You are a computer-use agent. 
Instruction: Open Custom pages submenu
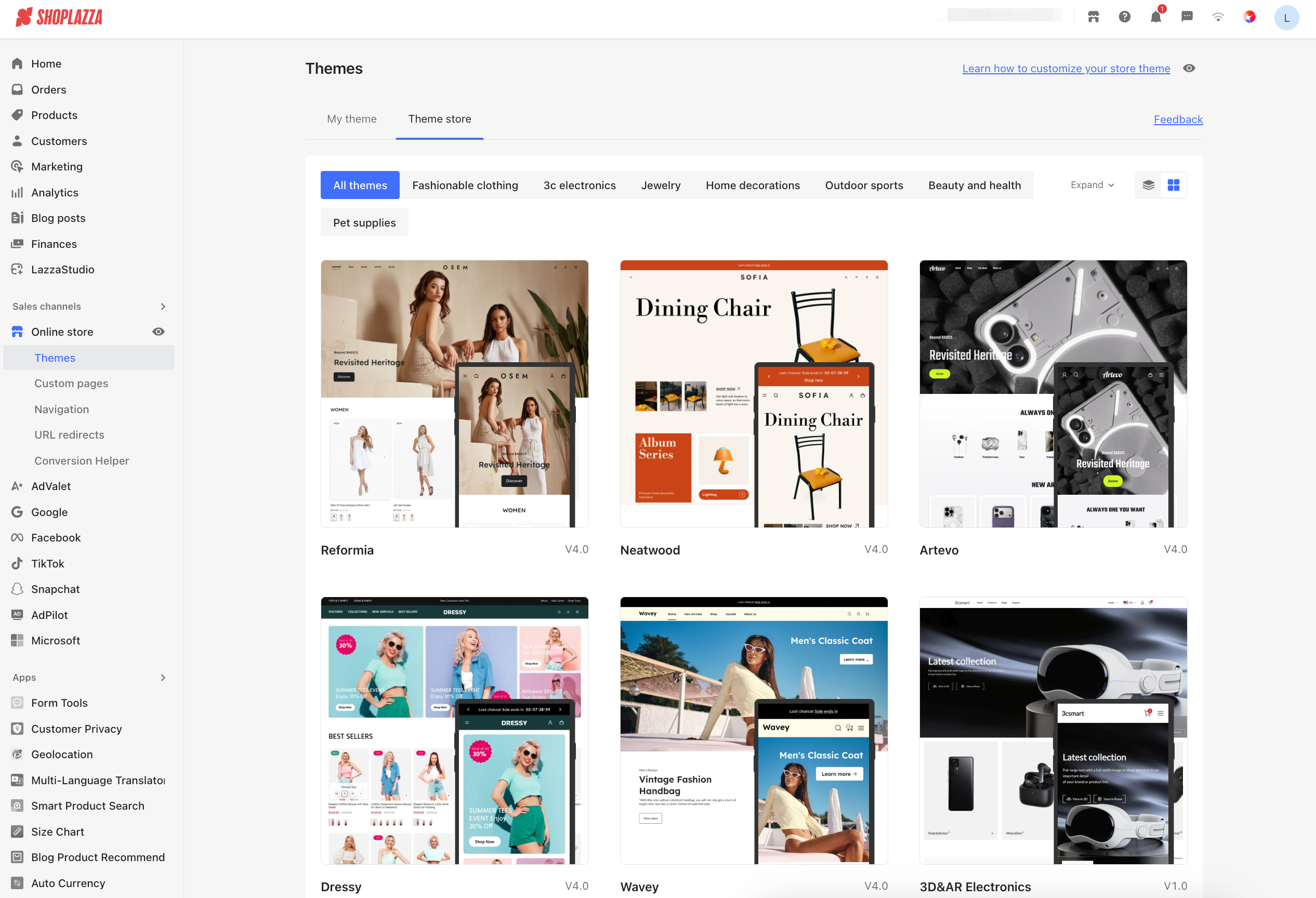71,384
